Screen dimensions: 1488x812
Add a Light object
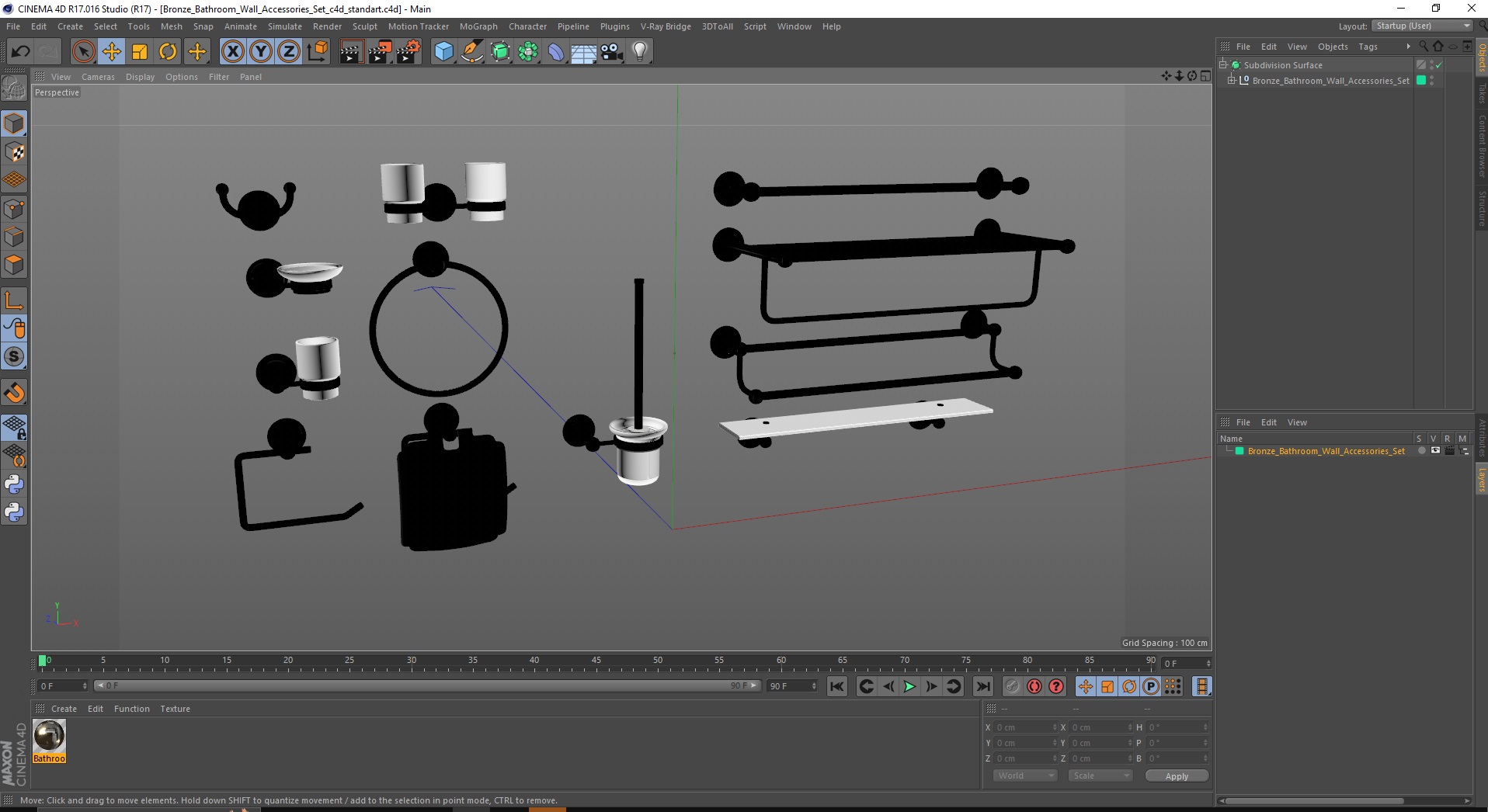[640, 52]
